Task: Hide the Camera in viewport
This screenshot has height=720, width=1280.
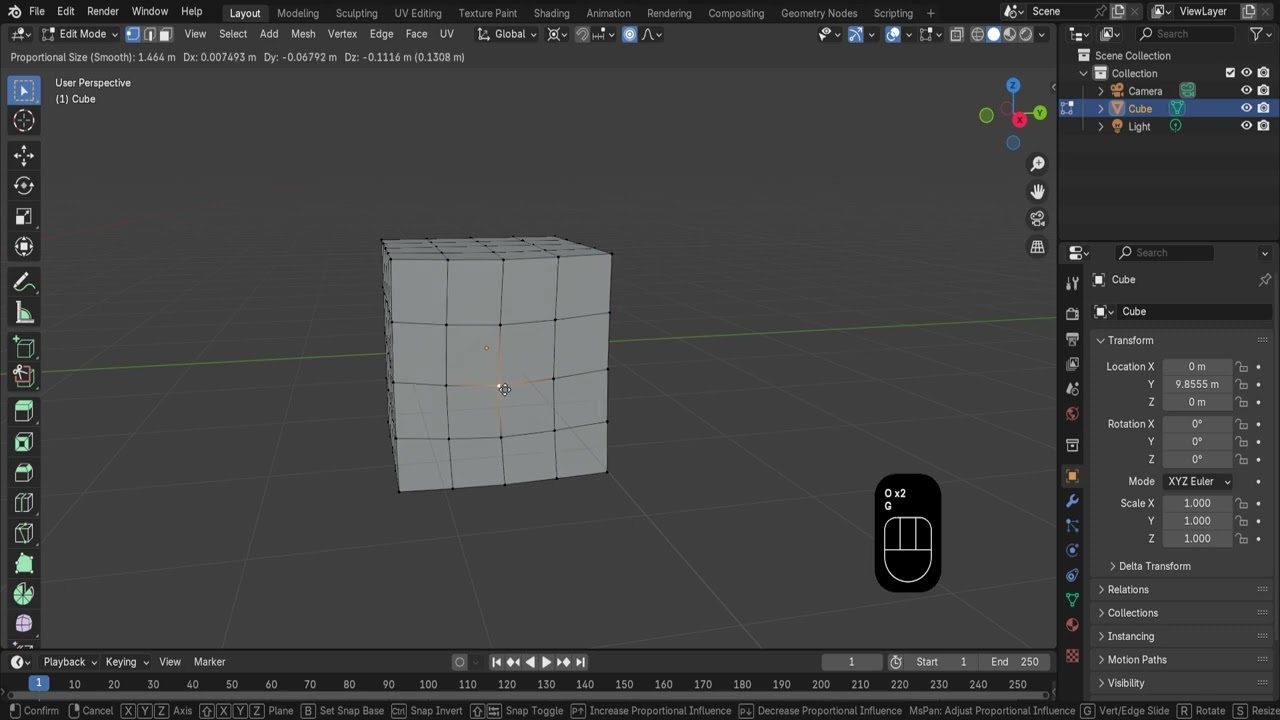Action: (x=1246, y=91)
